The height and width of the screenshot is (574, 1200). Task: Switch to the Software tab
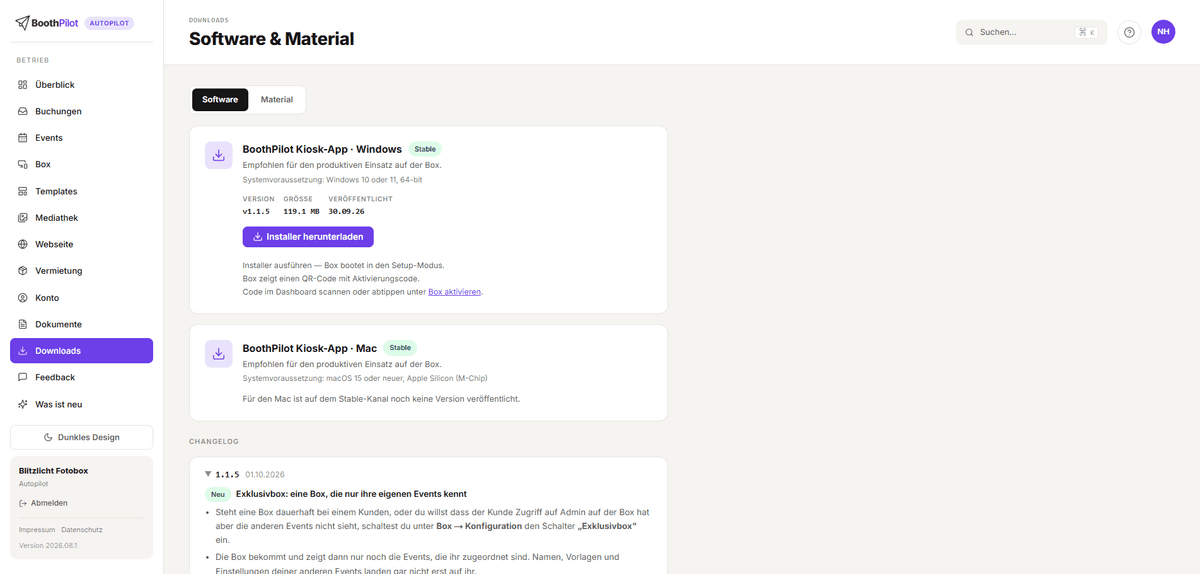coord(220,100)
